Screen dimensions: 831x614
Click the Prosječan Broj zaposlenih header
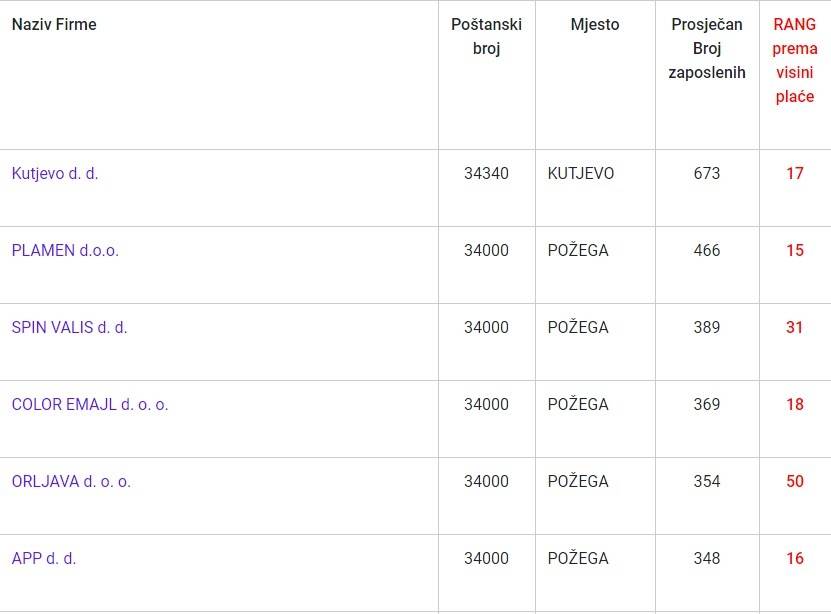click(x=707, y=48)
